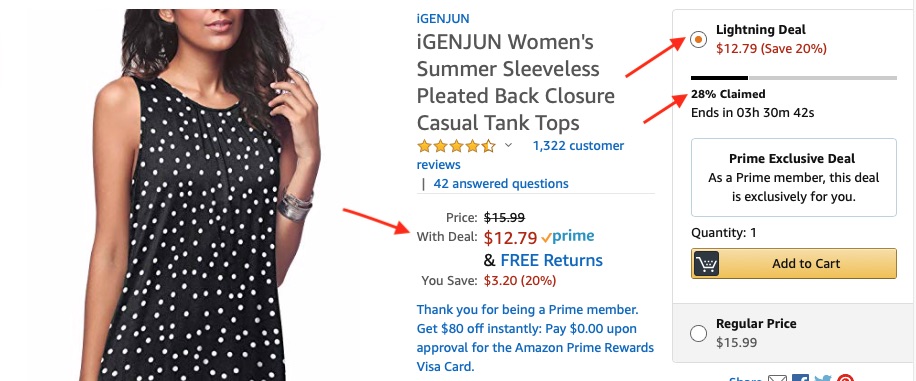Click the star rating icons
Viewport: 916px width, 381px height.
click(x=456, y=146)
